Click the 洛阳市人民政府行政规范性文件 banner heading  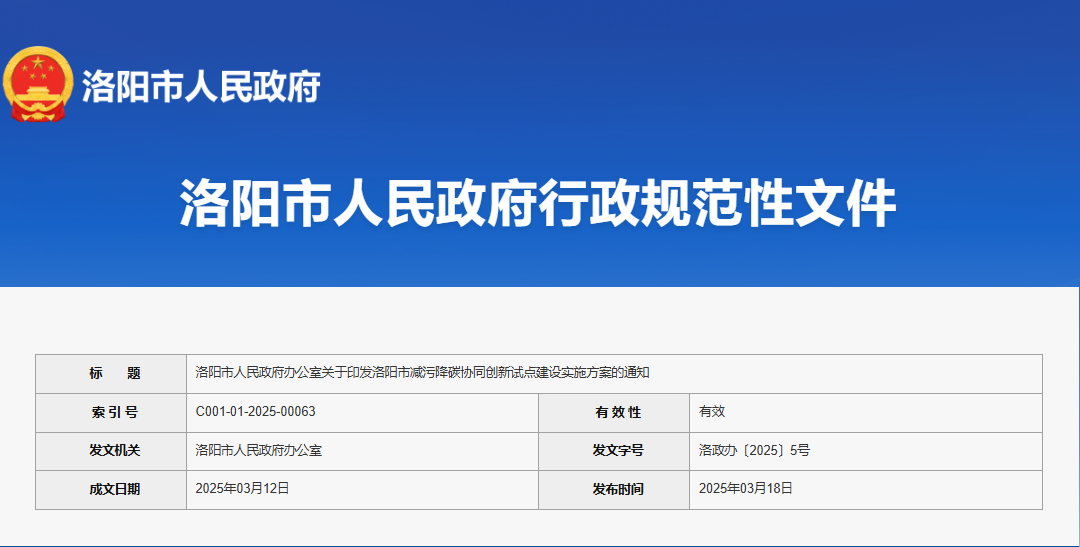[x=538, y=204]
